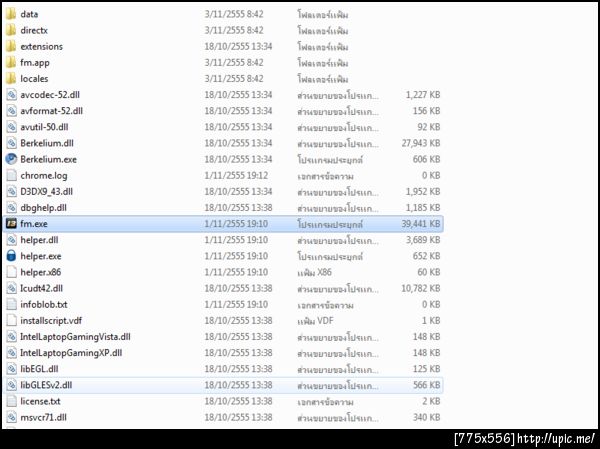The height and width of the screenshot is (449, 600).
Task: Click the helper.x86 blank file icon
Action: (11, 272)
